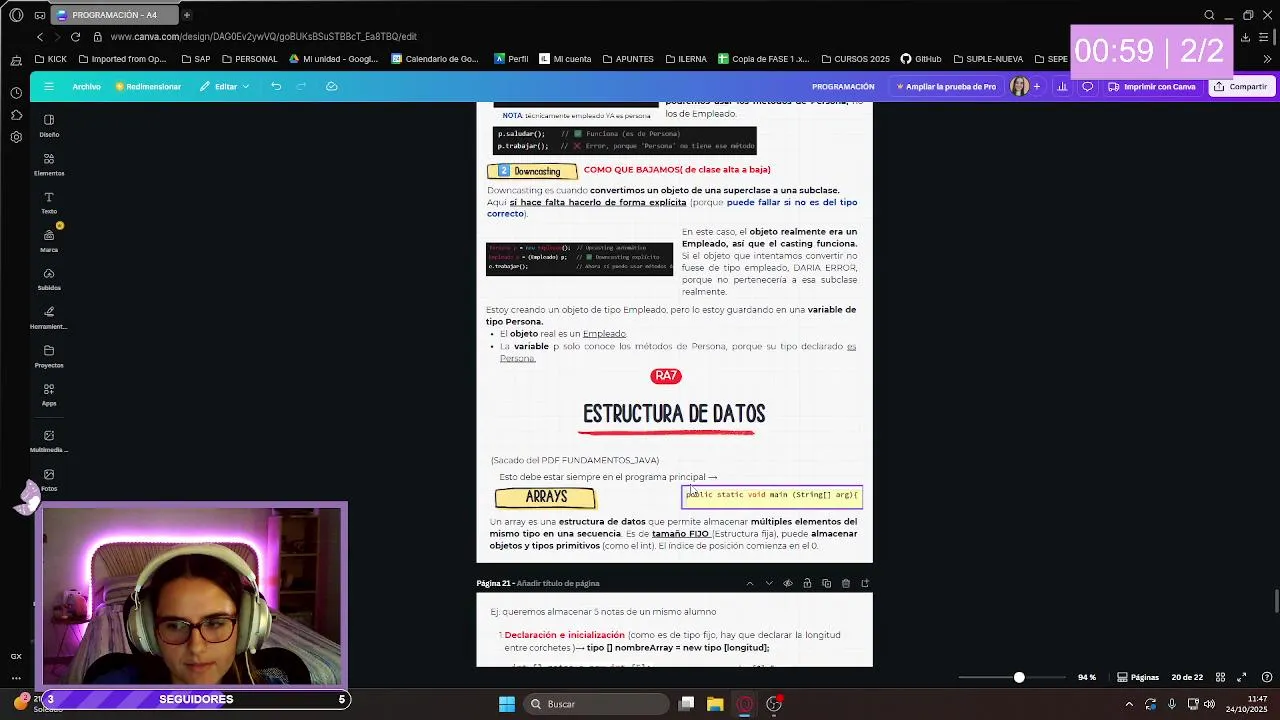Click Añadir título de página field

[x=558, y=583]
